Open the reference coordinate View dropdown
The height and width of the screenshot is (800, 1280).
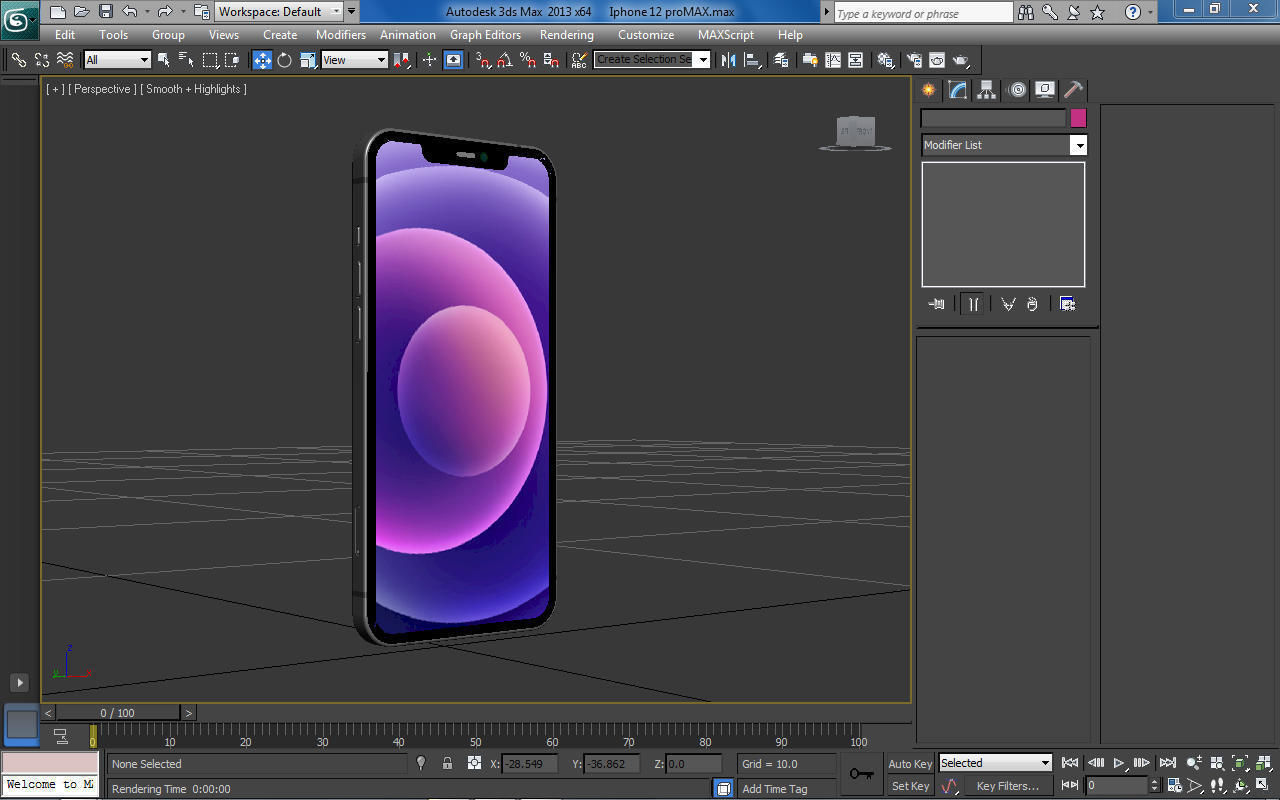[354, 60]
